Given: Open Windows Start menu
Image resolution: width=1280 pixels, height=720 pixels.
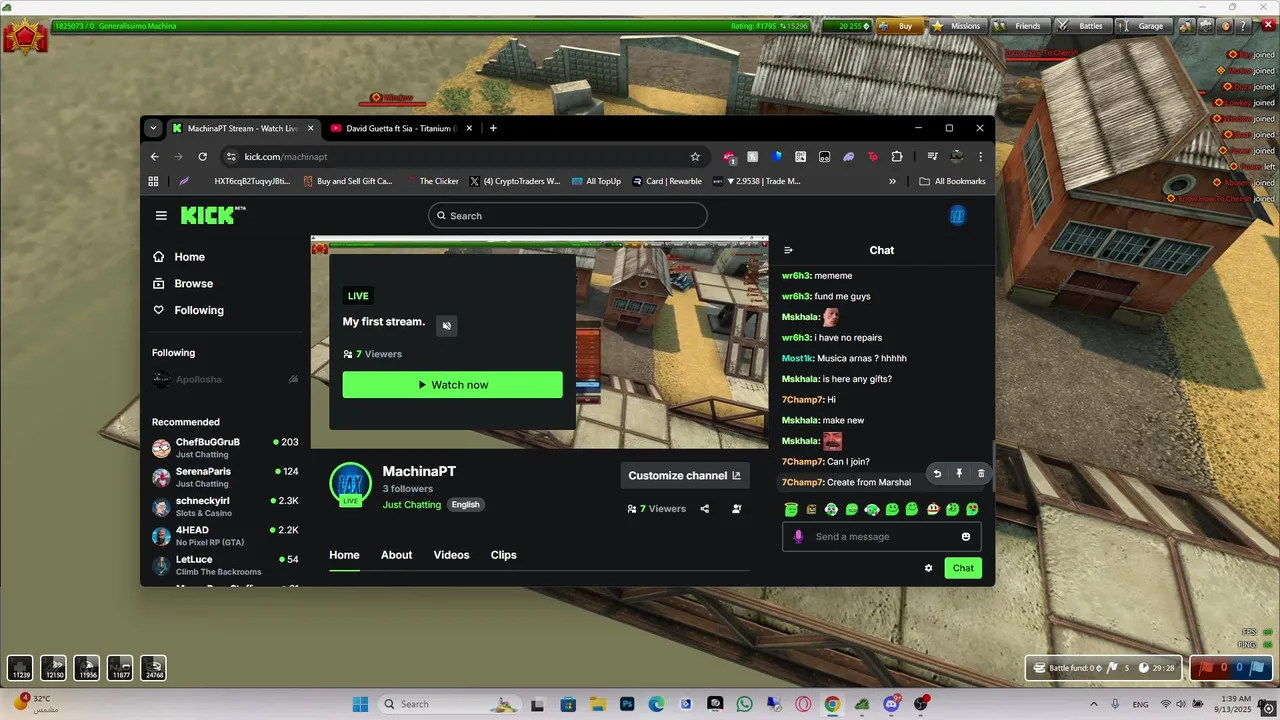Looking at the screenshot, I should 360,704.
